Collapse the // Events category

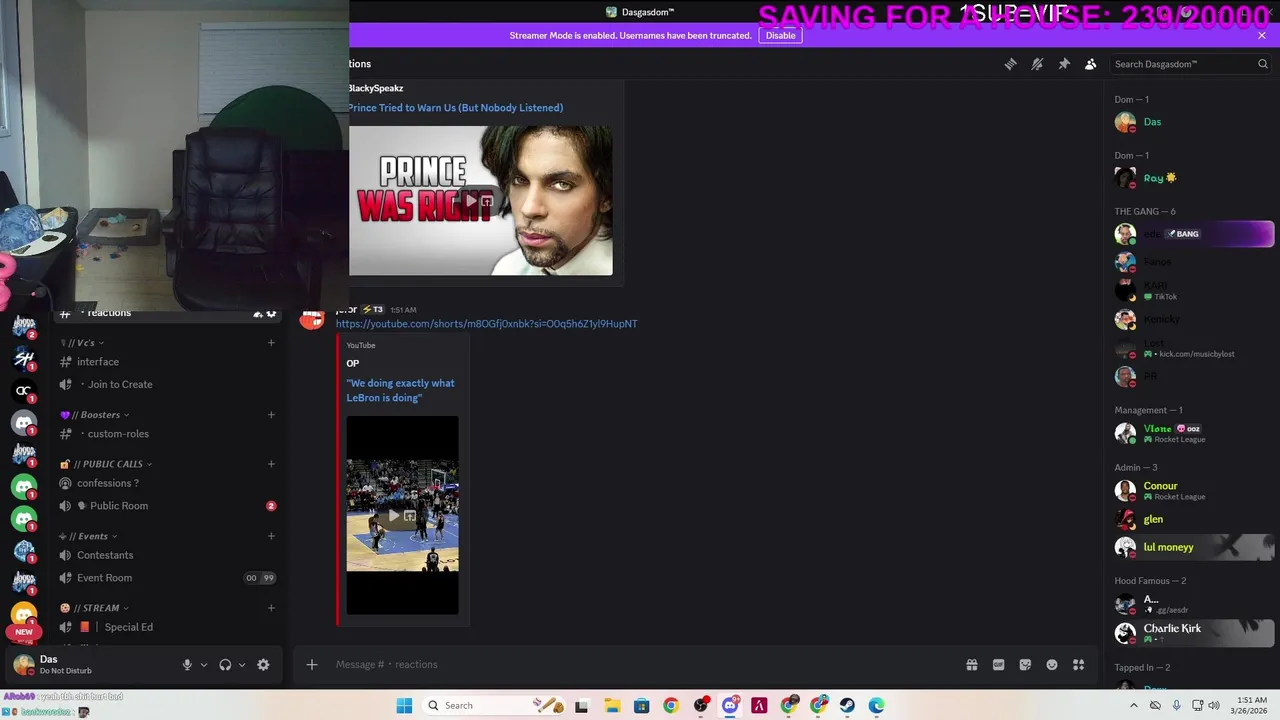(x=88, y=536)
